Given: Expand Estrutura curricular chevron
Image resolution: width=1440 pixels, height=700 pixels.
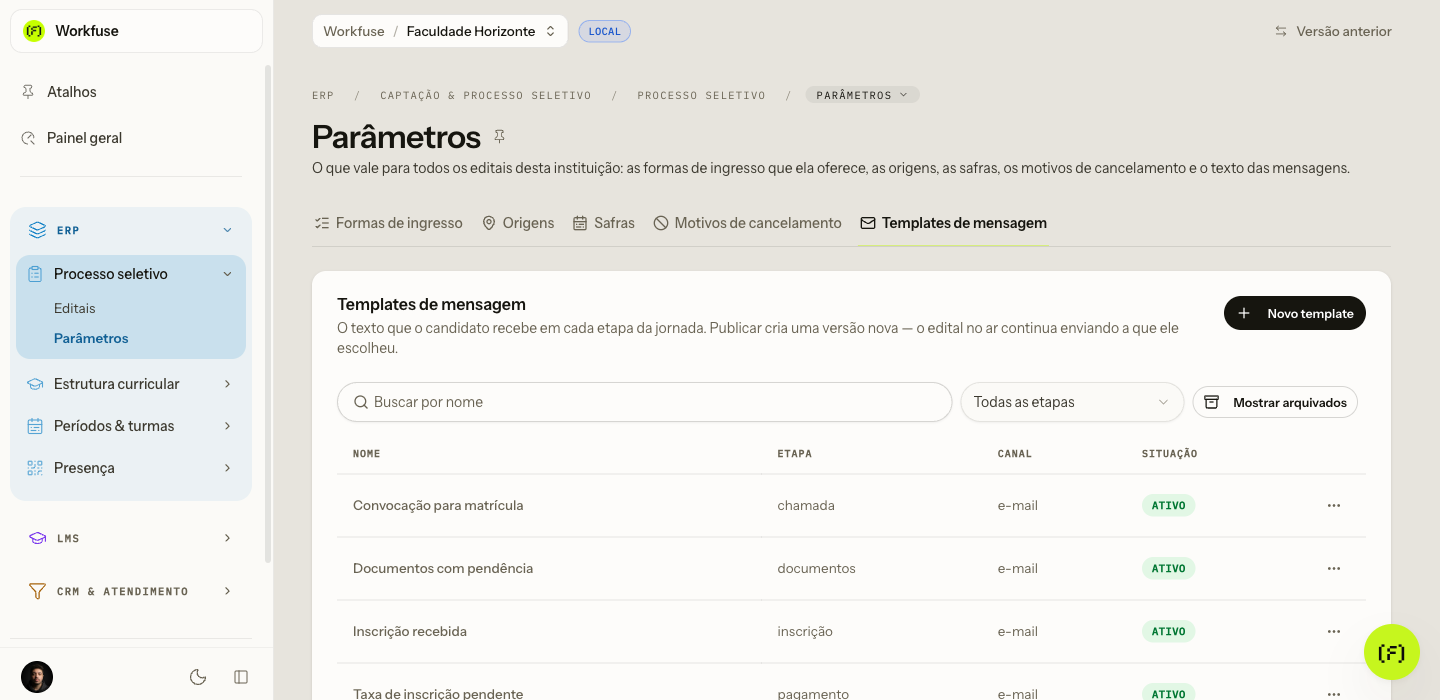Looking at the screenshot, I should [x=227, y=384].
